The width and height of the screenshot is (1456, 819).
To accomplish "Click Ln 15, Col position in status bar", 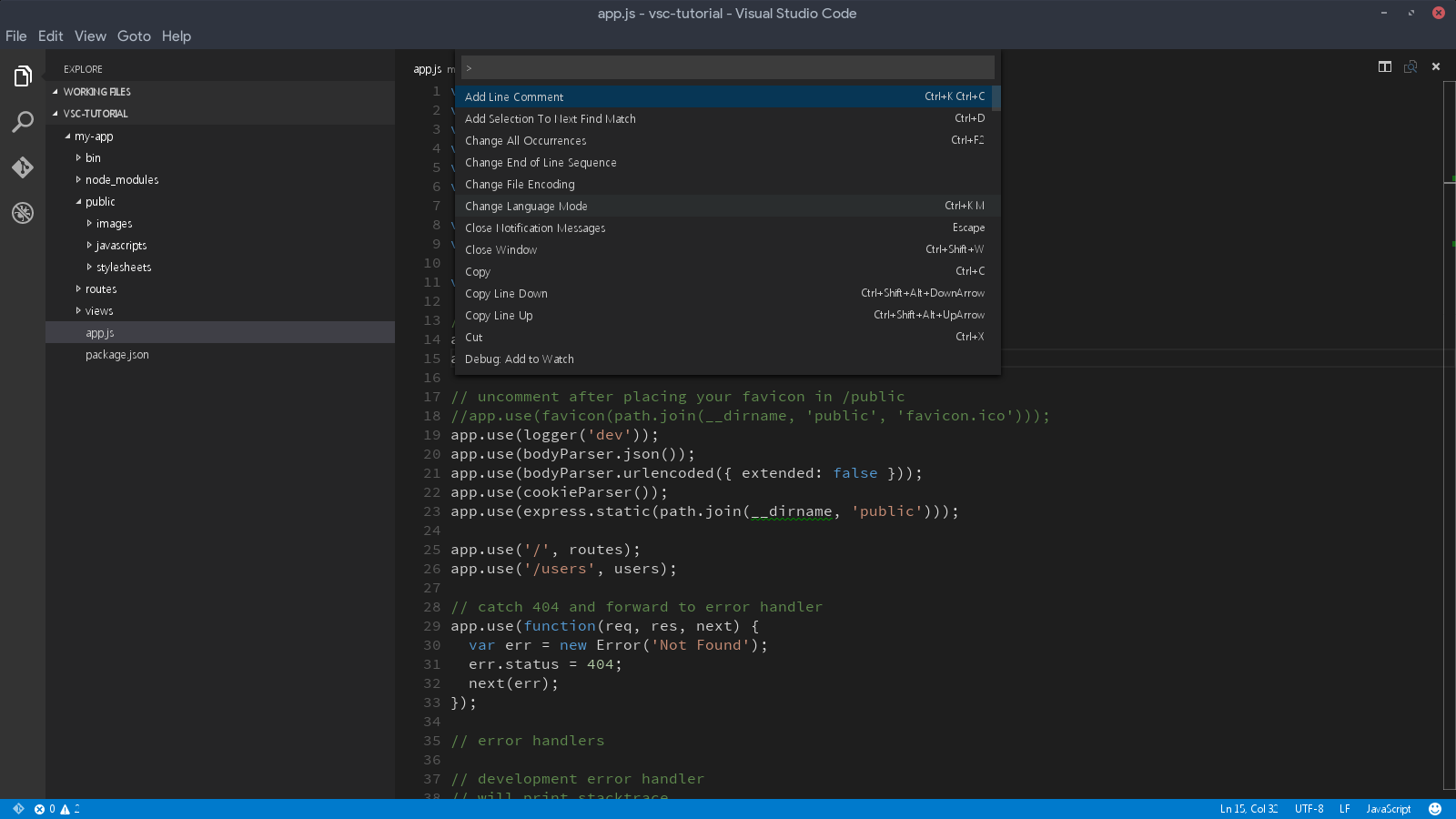I will (x=1249, y=809).
